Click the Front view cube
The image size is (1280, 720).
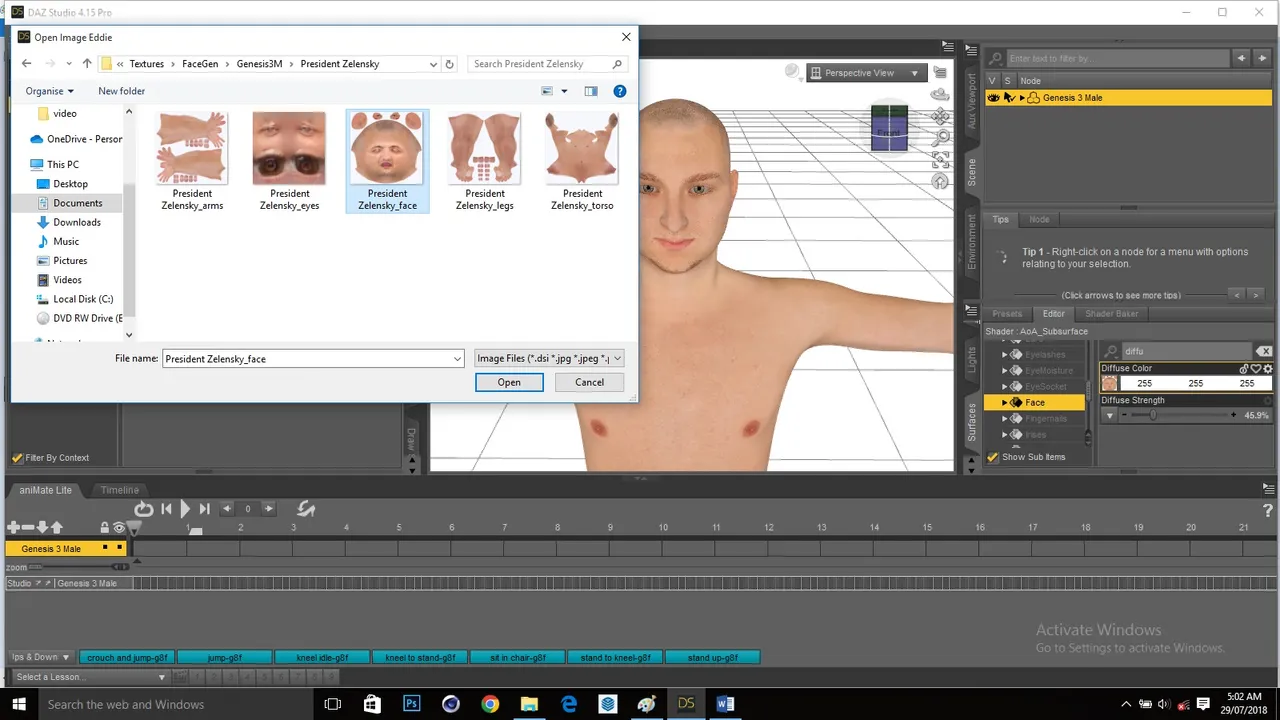889,128
